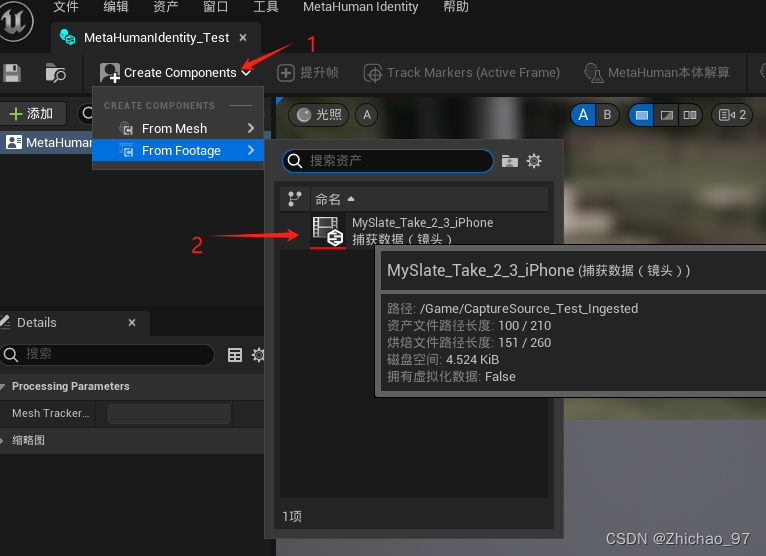
Task: Select MySlate_Take_2_3_iPhone footage asset
Action: [414, 231]
